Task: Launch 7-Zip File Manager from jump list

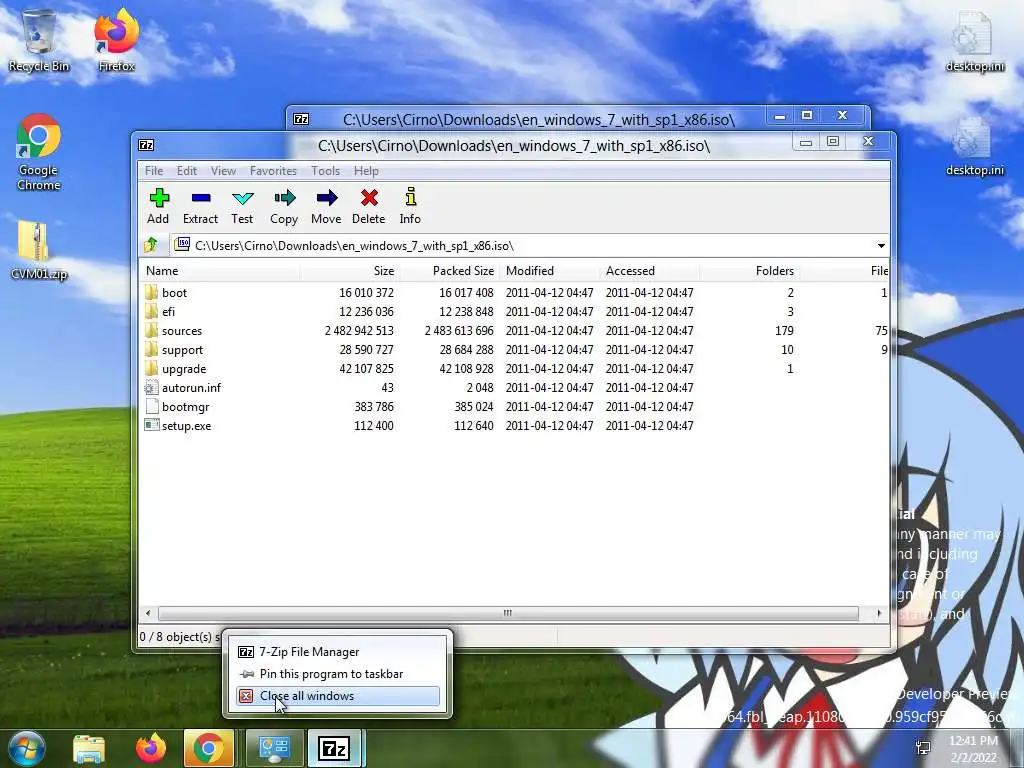Action: point(338,652)
